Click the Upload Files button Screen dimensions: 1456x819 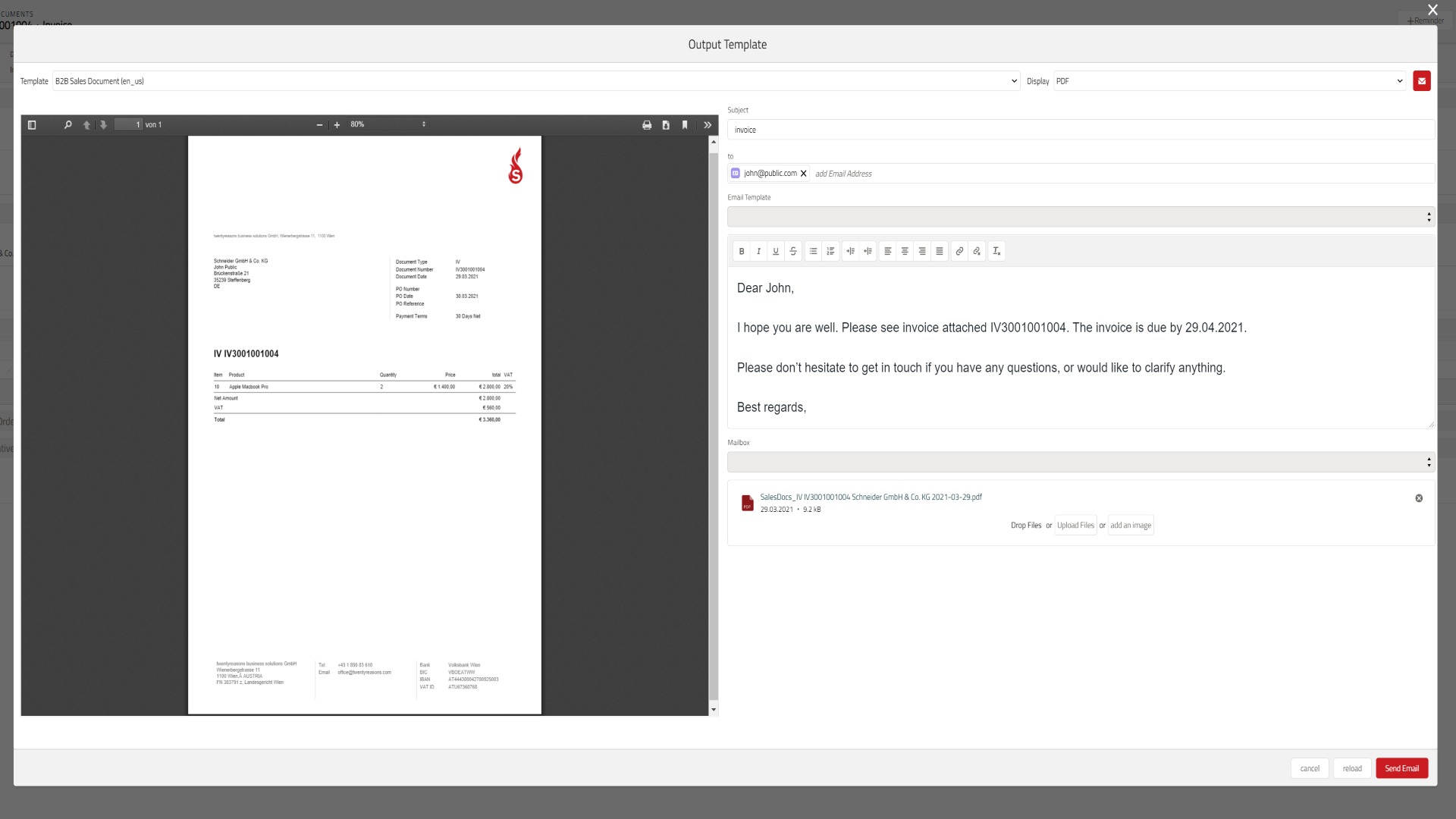(x=1075, y=525)
